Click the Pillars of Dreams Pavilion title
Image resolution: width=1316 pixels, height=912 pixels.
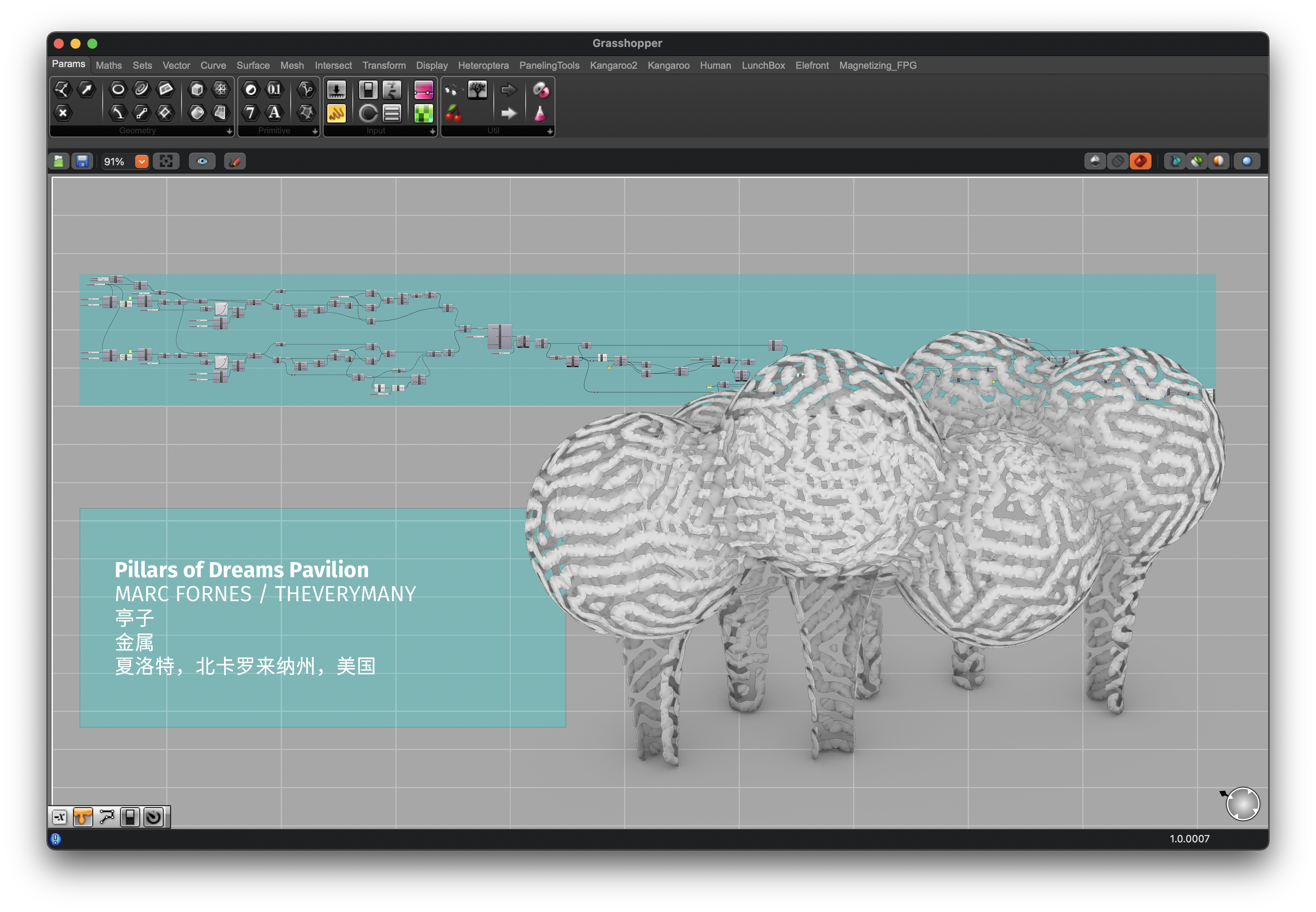(x=241, y=570)
